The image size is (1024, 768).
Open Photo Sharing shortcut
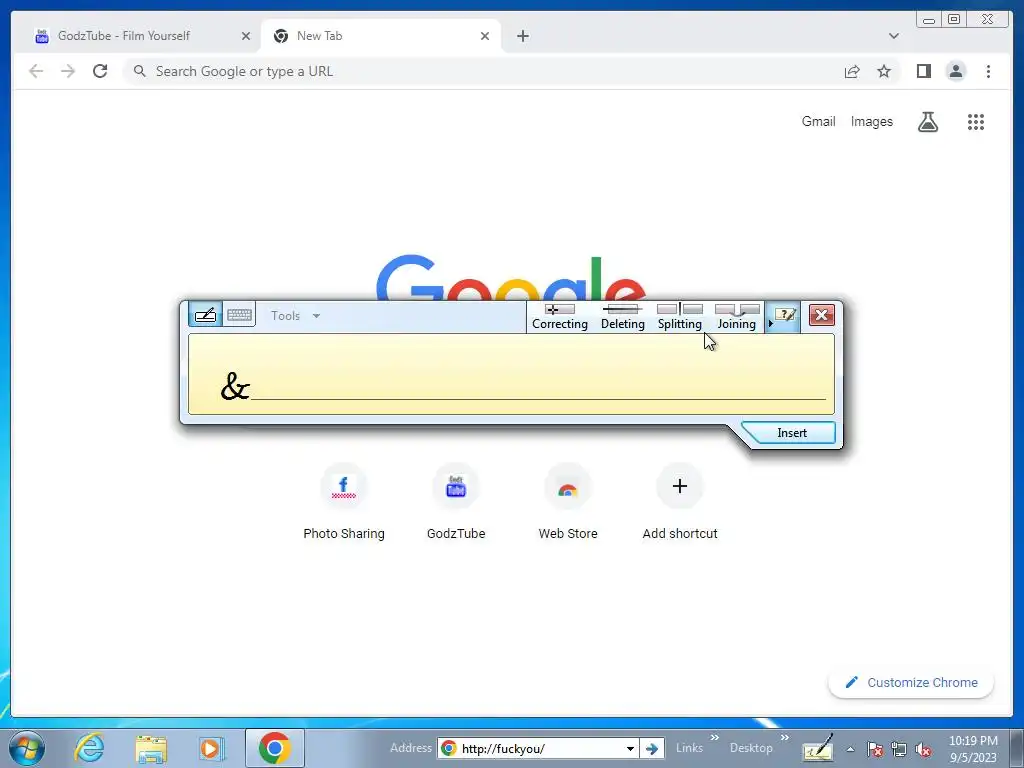[x=344, y=502]
